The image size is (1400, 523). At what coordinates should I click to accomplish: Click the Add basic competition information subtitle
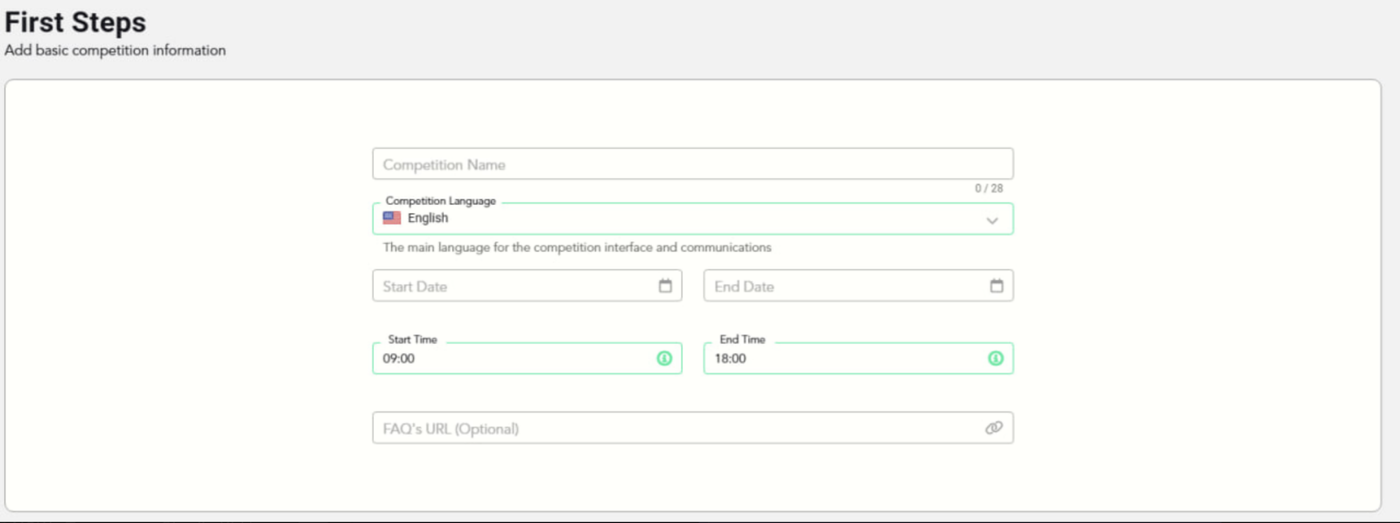pos(115,50)
